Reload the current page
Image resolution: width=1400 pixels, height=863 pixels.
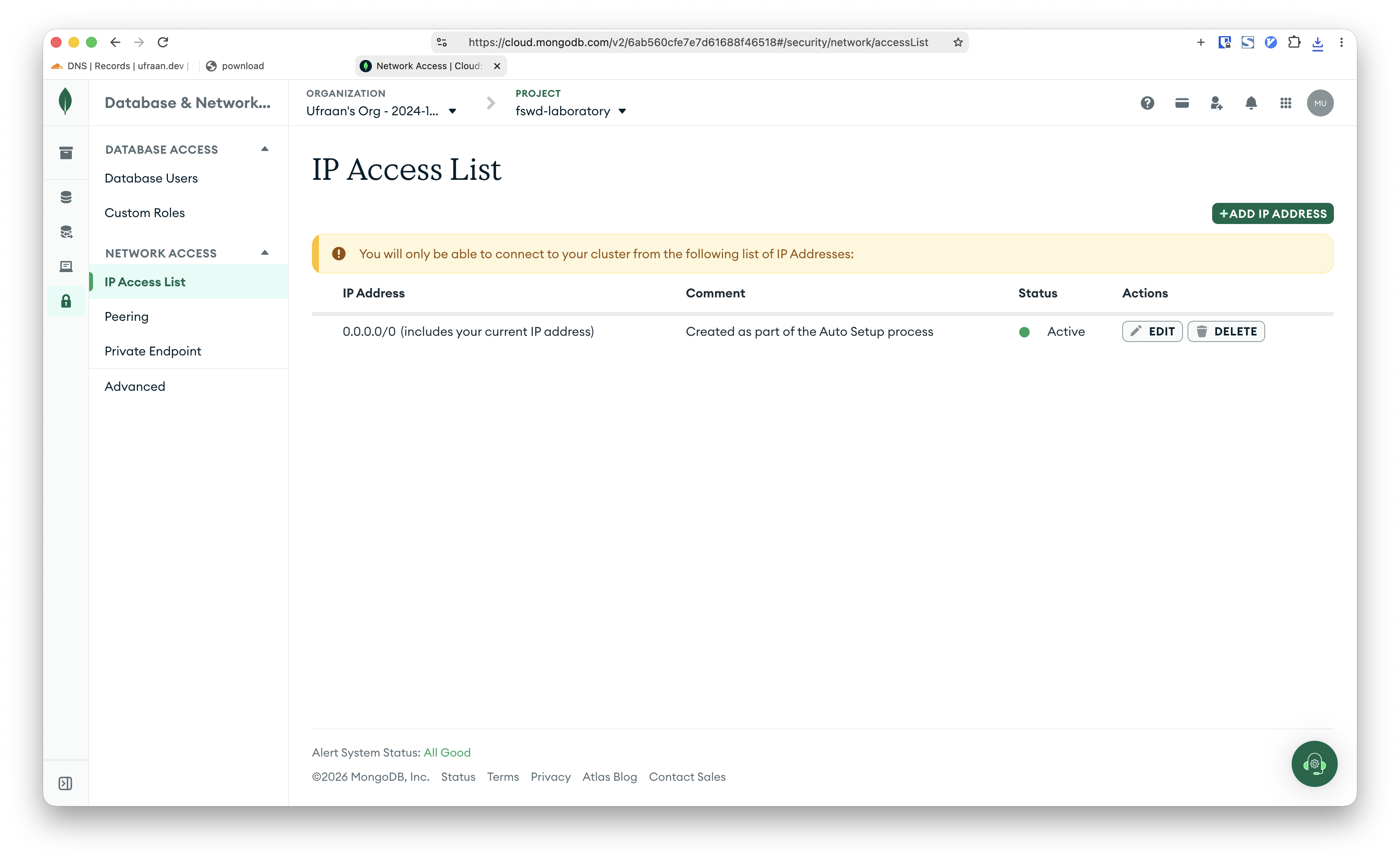(x=163, y=42)
